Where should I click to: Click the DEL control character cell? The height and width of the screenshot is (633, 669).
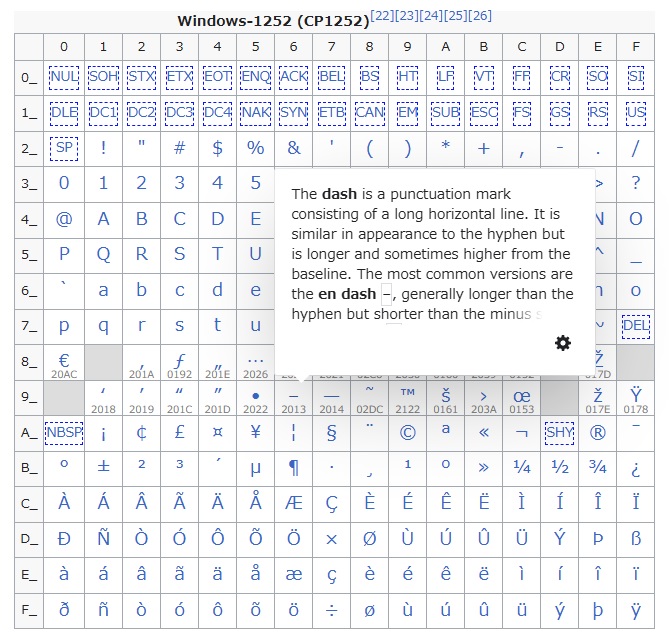click(636, 326)
